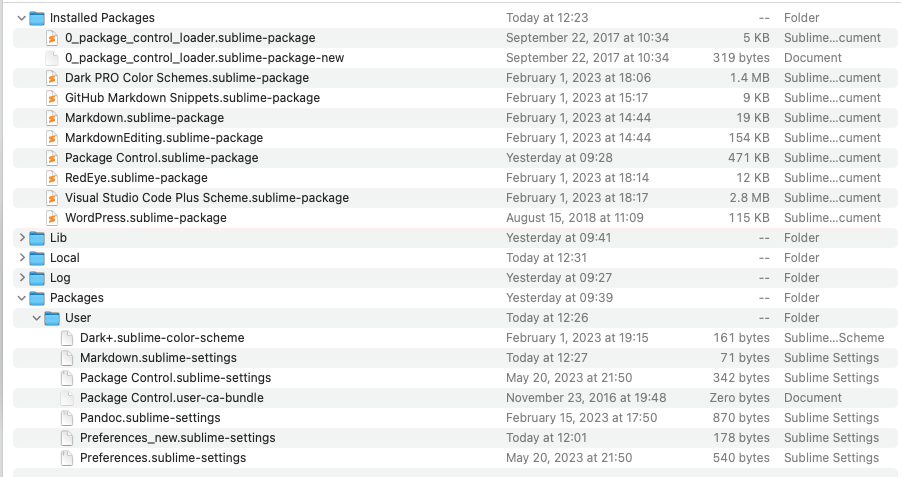Collapse the User subfolder chevron

point(37,318)
